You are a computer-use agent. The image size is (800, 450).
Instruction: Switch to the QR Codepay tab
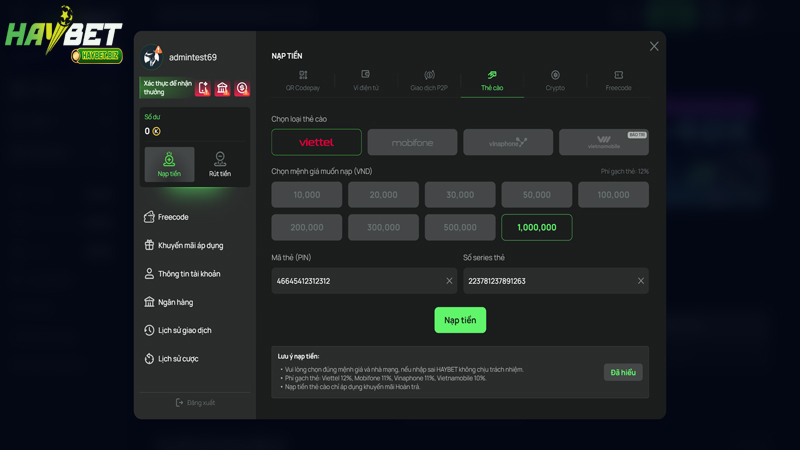303,81
